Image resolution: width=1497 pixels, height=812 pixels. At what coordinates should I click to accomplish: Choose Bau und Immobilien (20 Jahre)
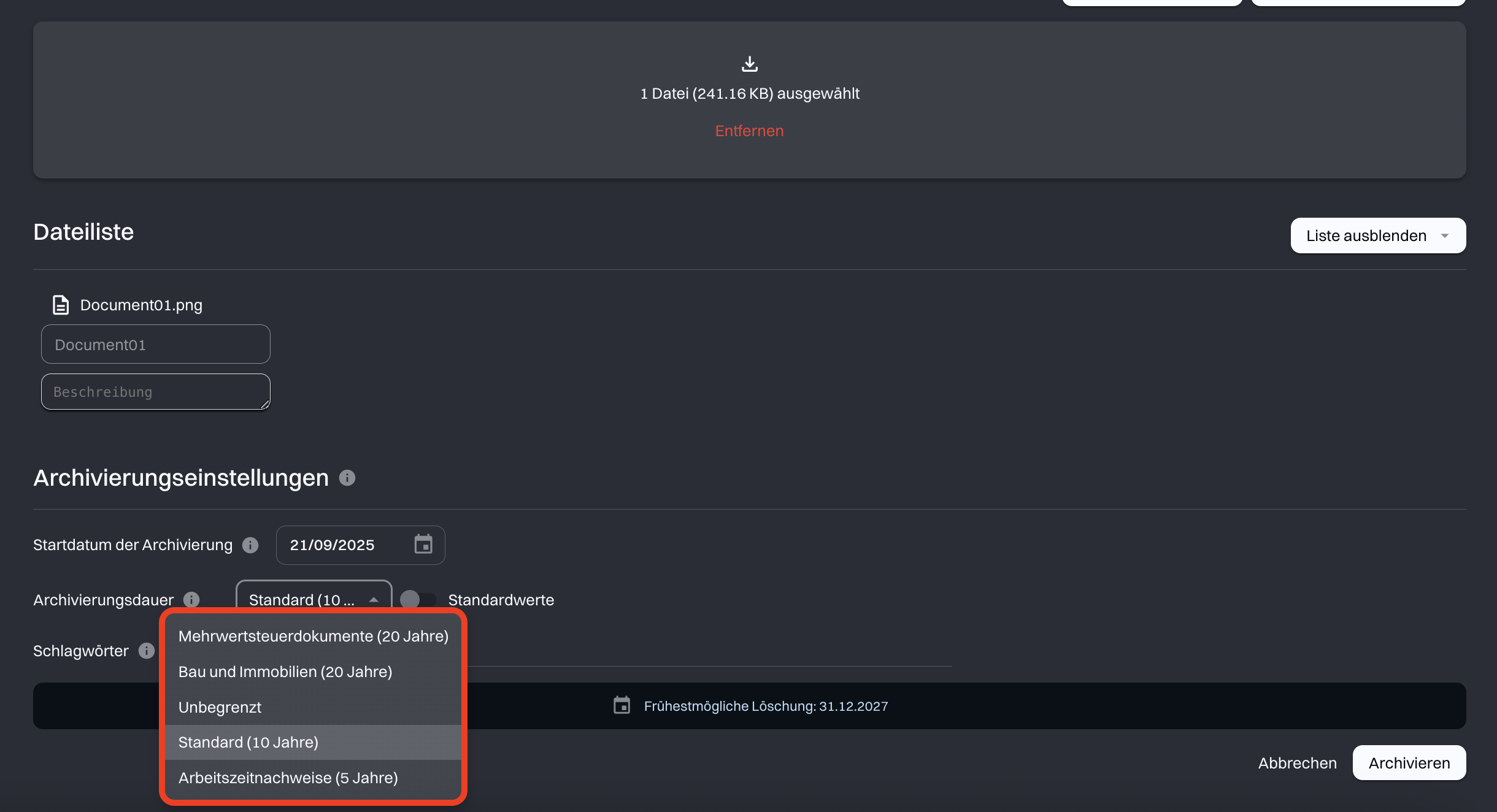pos(285,672)
